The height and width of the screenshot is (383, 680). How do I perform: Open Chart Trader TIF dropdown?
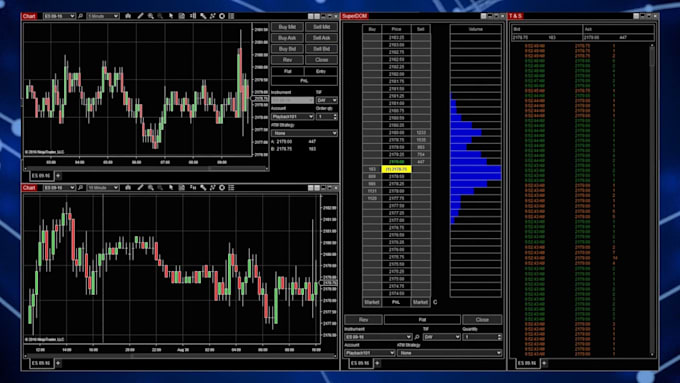327,100
